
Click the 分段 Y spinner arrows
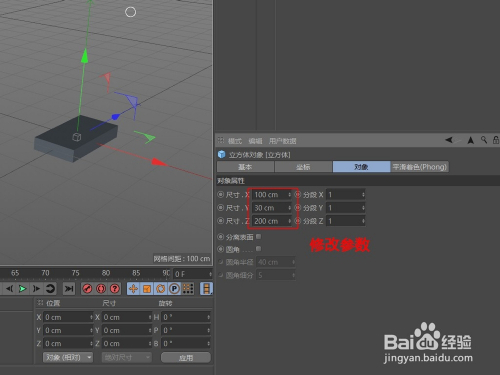[x=363, y=208]
